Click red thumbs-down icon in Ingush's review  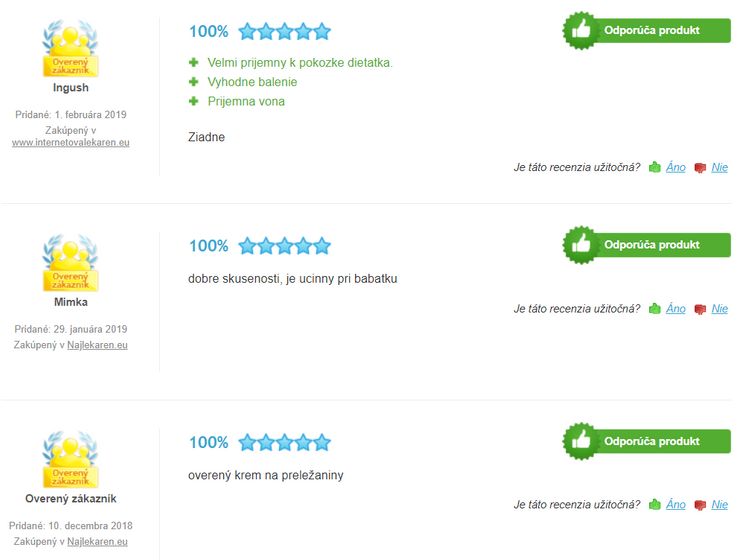[x=700, y=168]
